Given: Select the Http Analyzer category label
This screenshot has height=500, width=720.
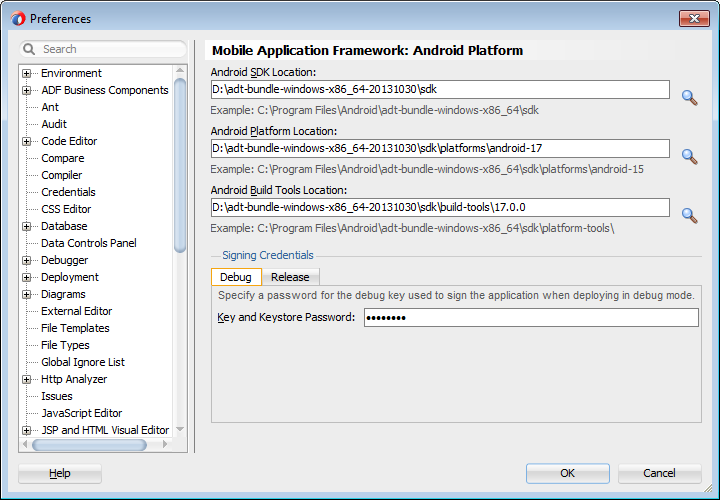Looking at the screenshot, I should [x=74, y=379].
